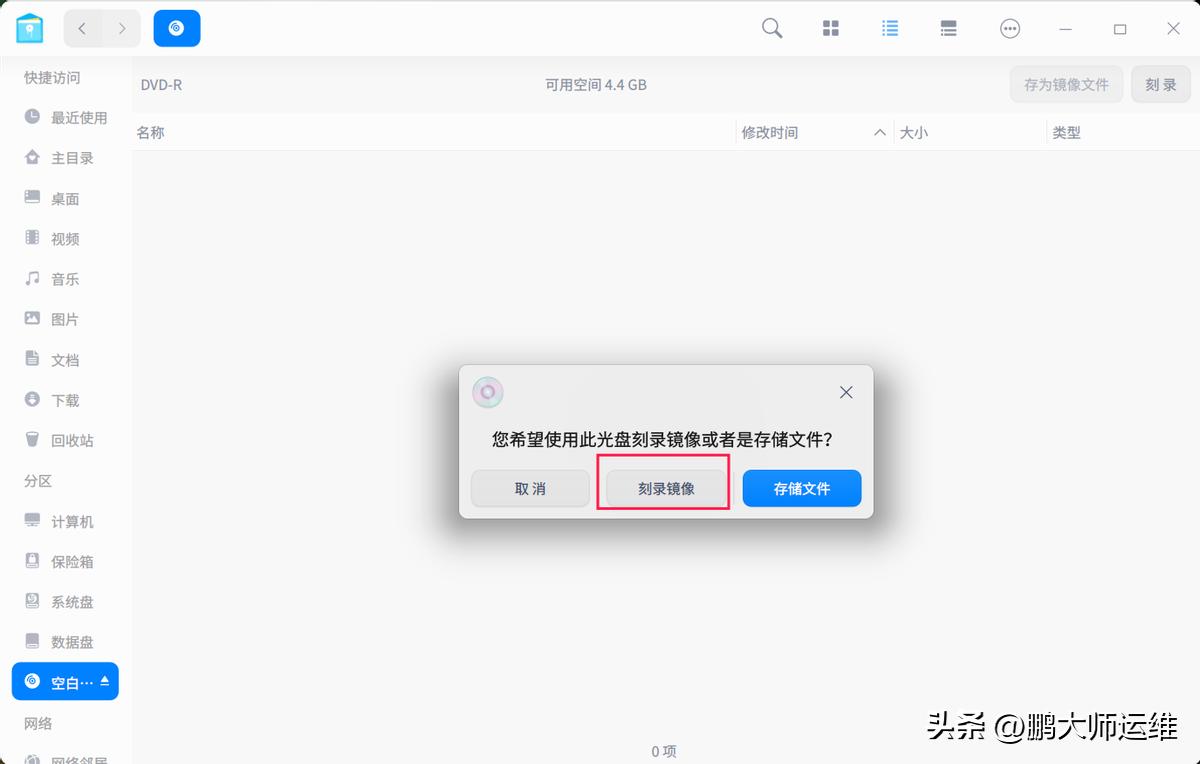Cancel the burn dialog with 取消
The image size is (1200, 764).
[x=530, y=488]
